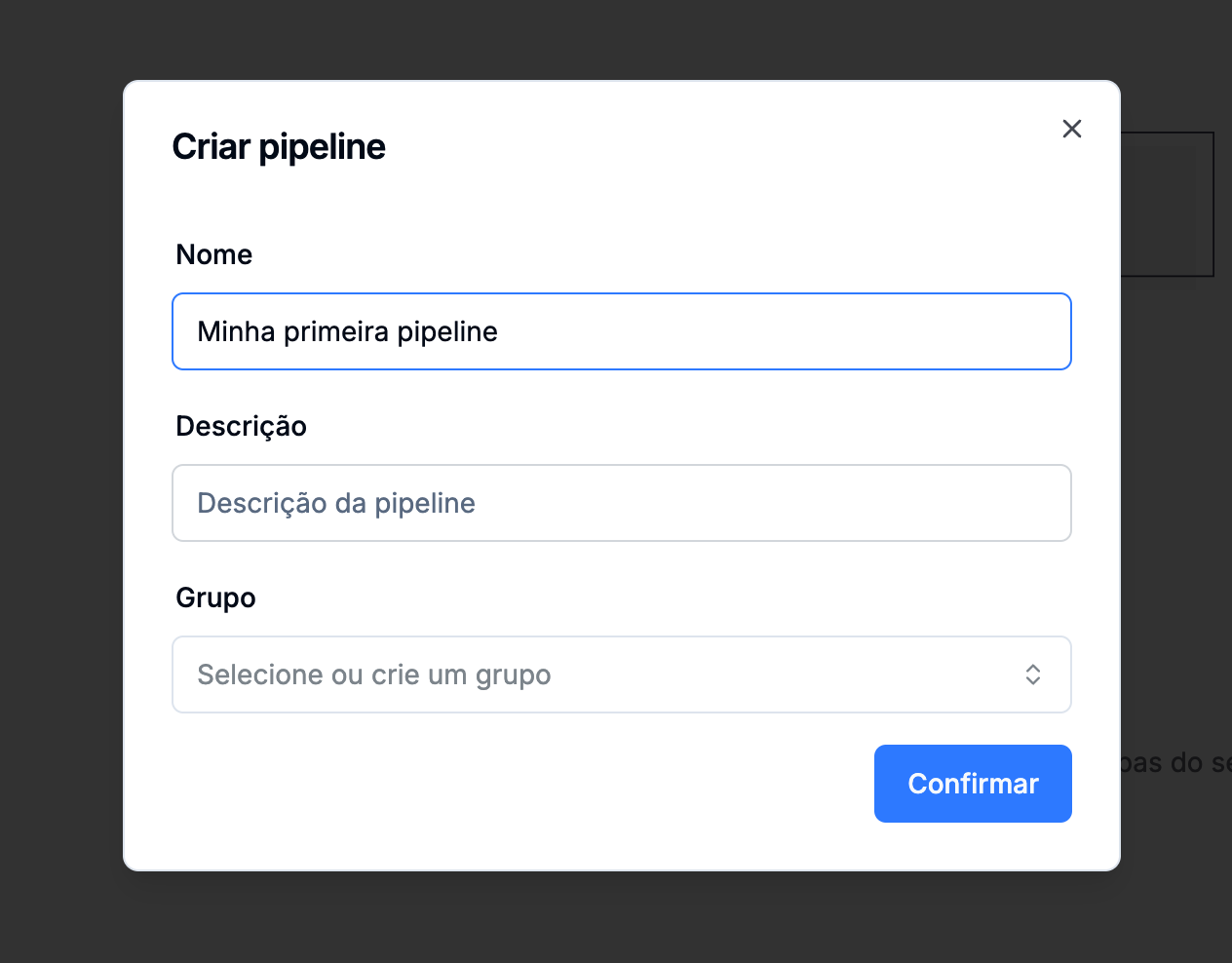Click the Grupo field label
1232x963 pixels.
[215, 597]
